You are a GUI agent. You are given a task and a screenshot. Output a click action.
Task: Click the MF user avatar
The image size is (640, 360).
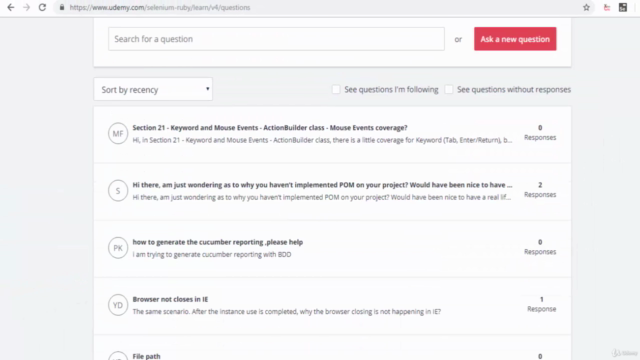pos(118,133)
